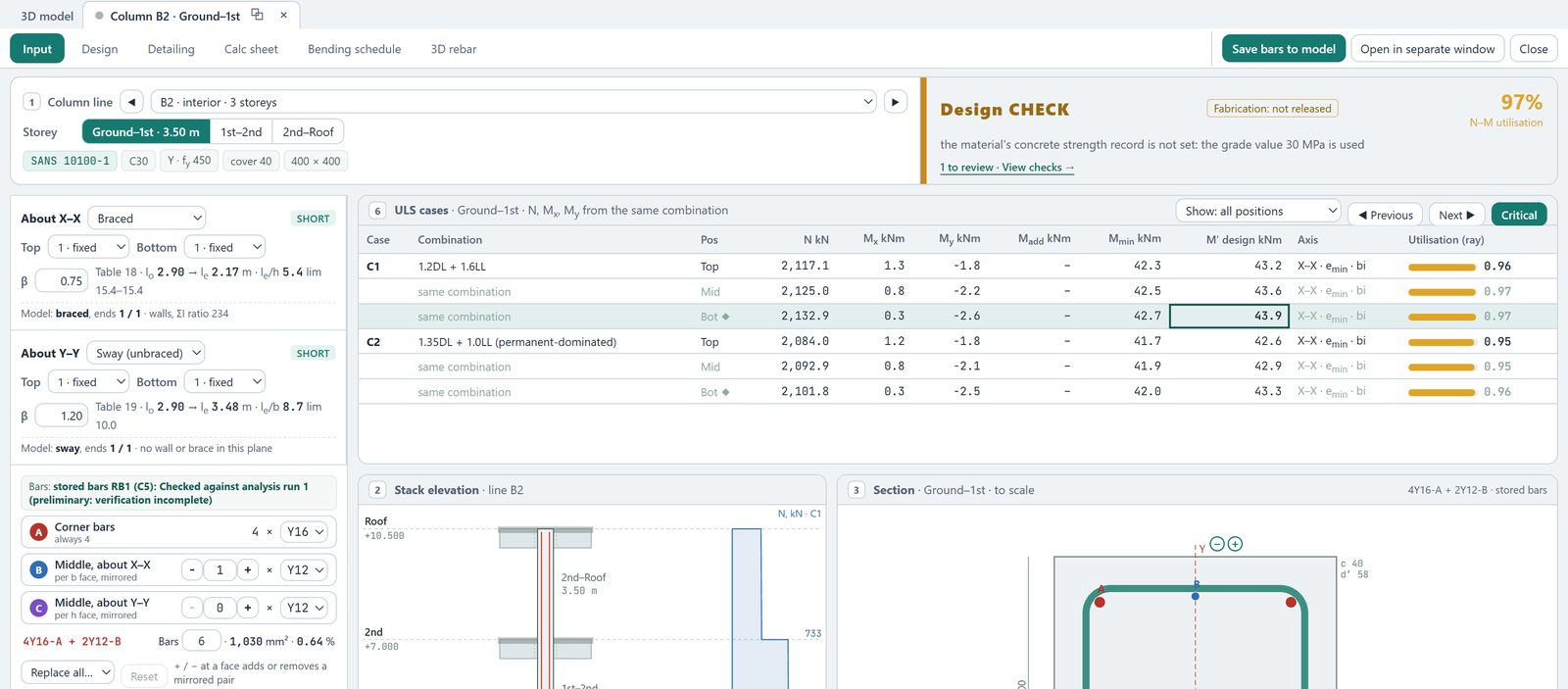This screenshot has height=689, width=1568.
Task: Click the step 3 Section number badge
Action: coord(856,490)
